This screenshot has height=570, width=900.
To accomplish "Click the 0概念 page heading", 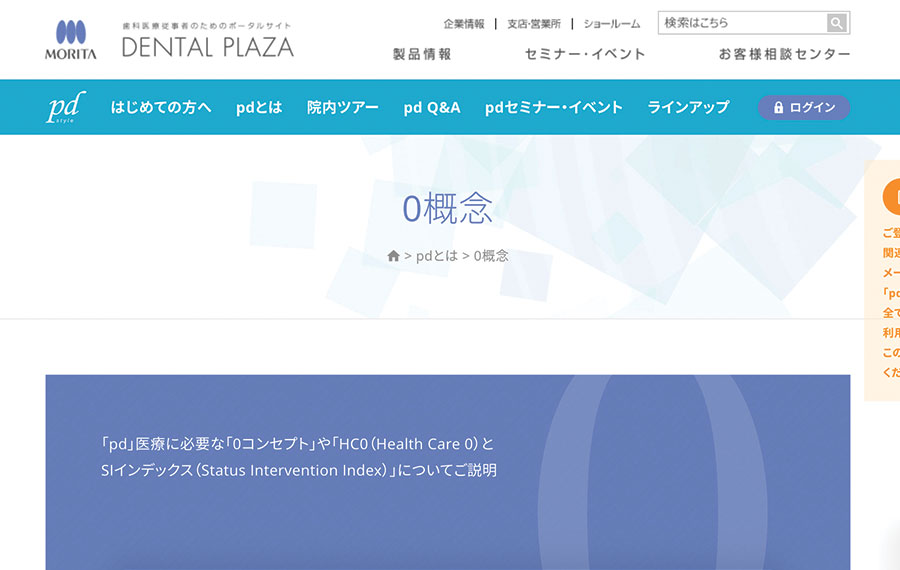I will tap(447, 208).
